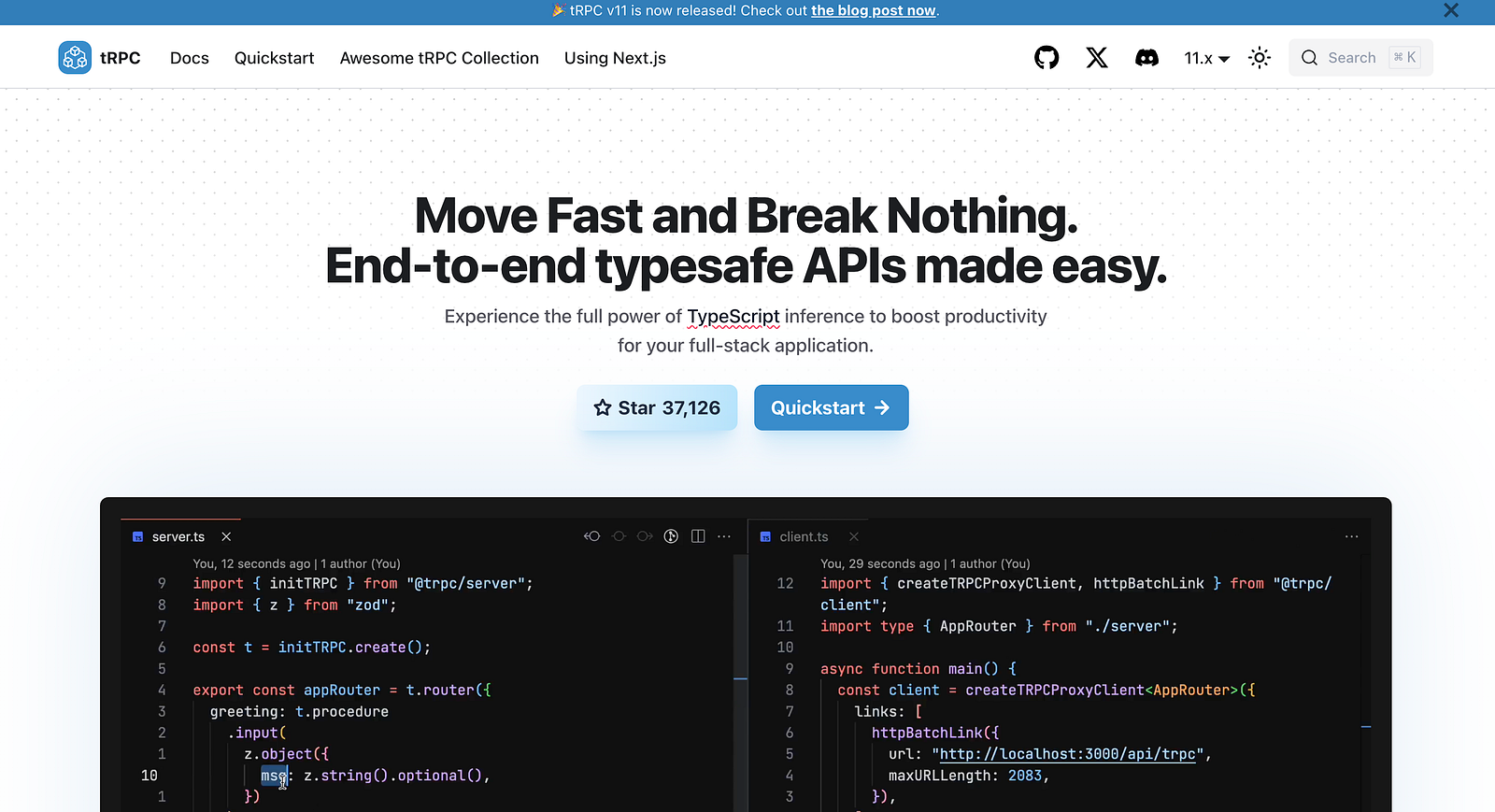Click "greeting: t.procedure" code line
Viewport: 1495px width, 812px height.
(299, 712)
